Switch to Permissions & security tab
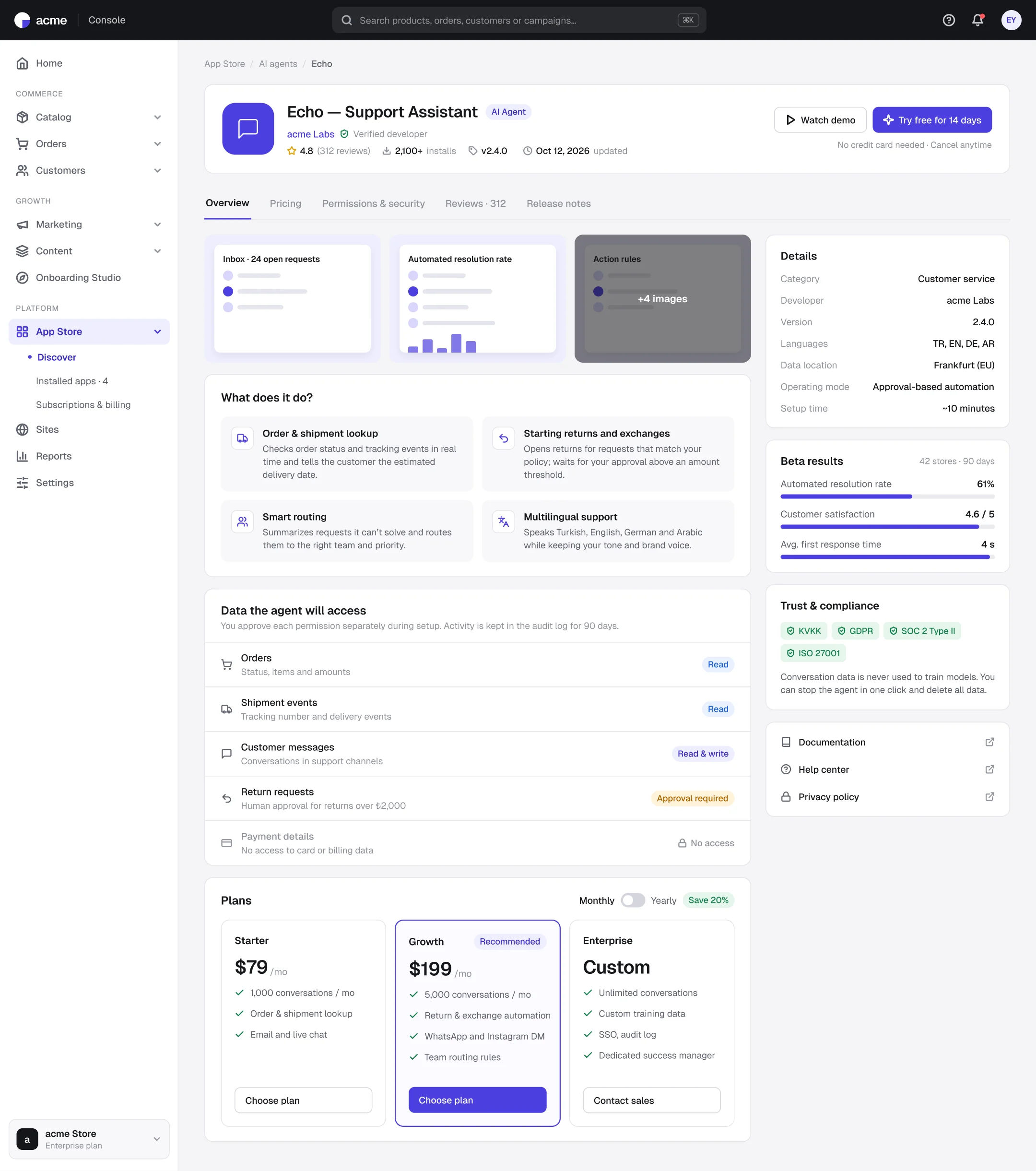The image size is (1036, 1171). (374, 203)
